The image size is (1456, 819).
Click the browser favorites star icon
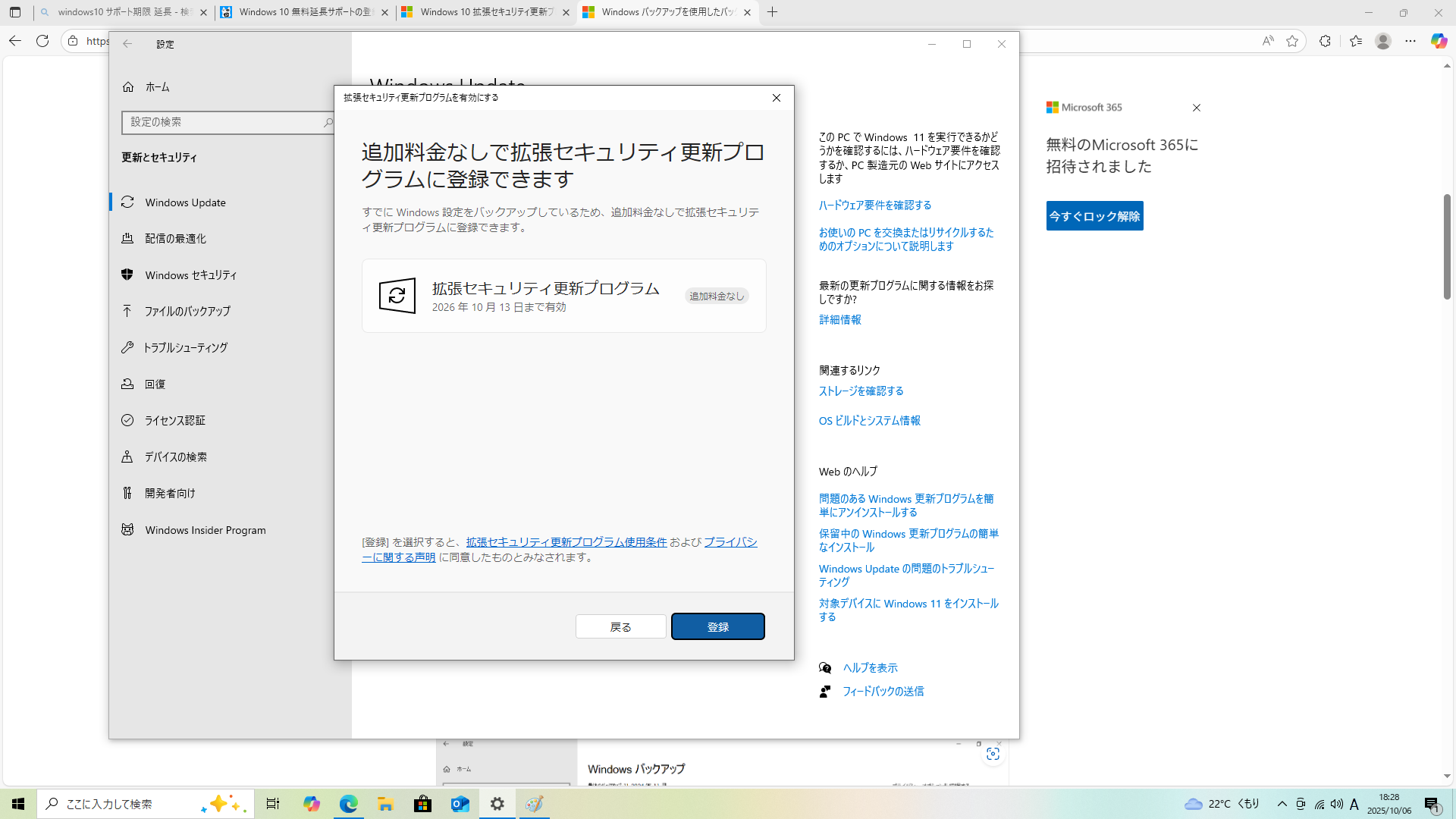pyautogui.click(x=1292, y=41)
